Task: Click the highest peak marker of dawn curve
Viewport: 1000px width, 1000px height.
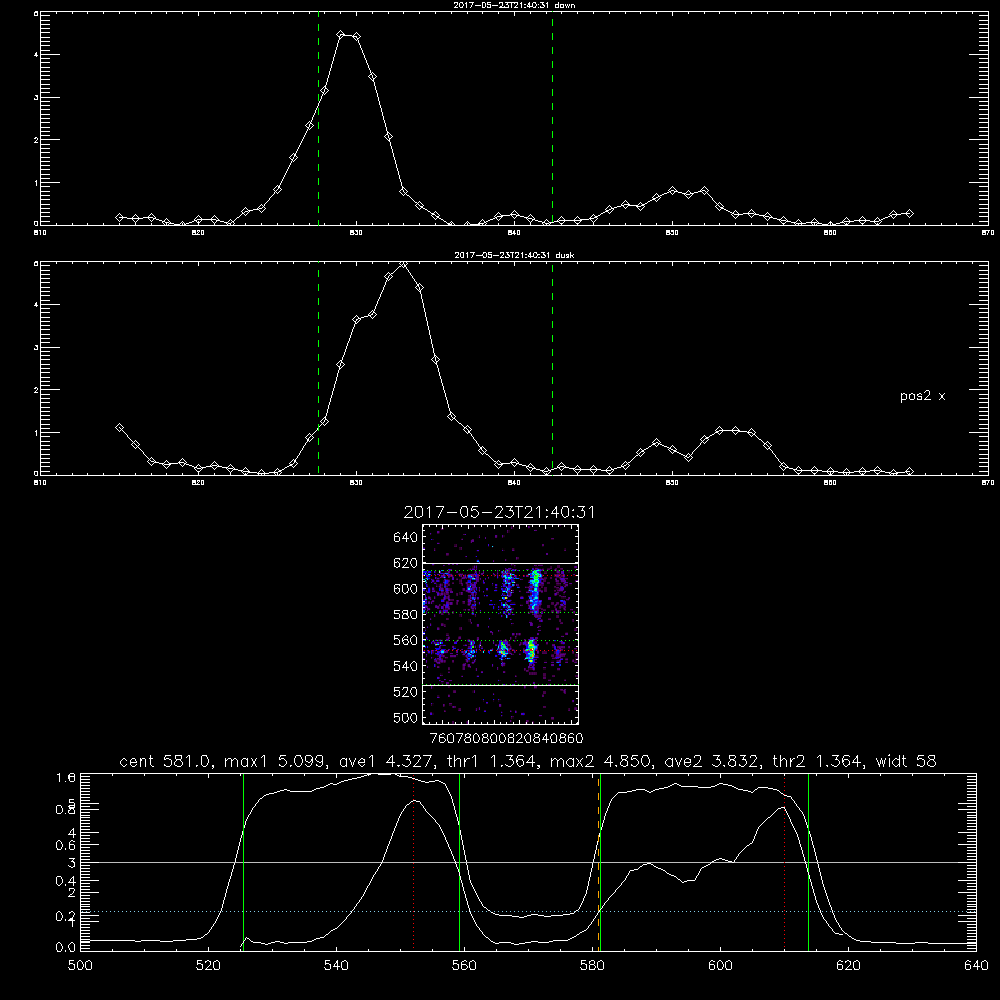Action: (341, 35)
